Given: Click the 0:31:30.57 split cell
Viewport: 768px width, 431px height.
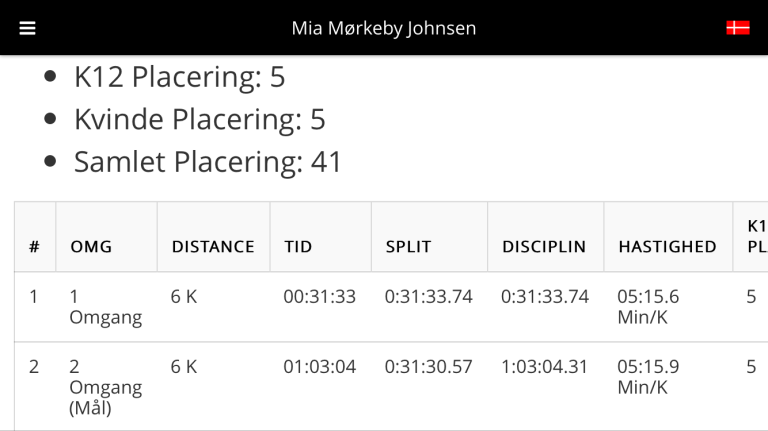Looking at the screenshot, I should tap(428, 367).
